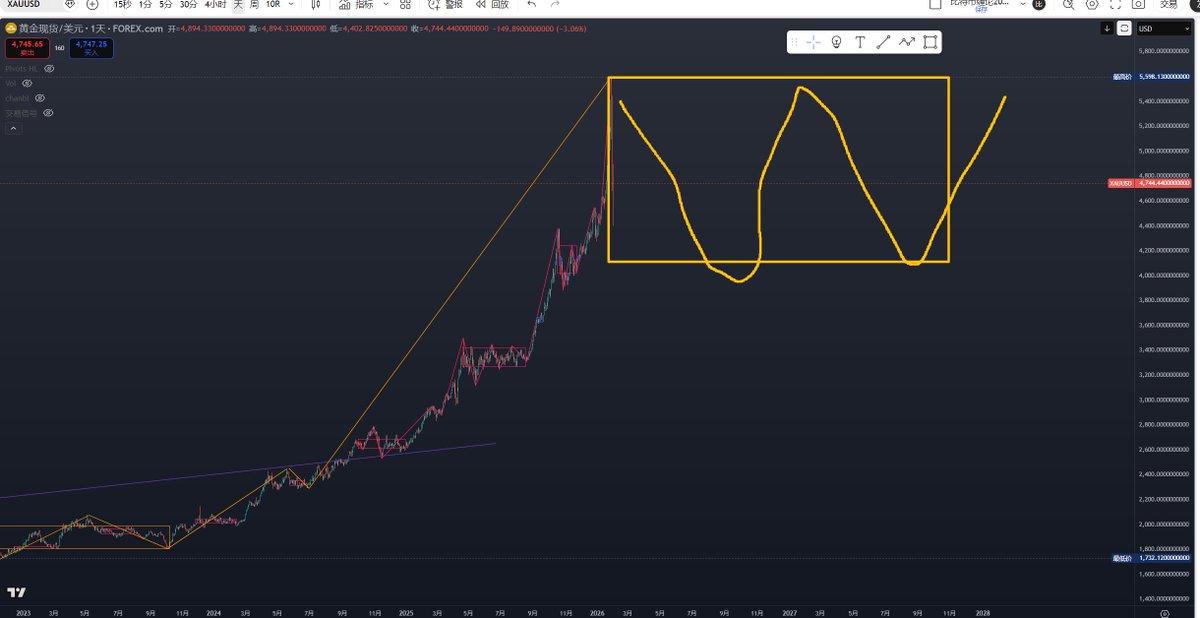The width and height of the screenshot is (1200, 618).
Task: Select the 1分 timeframe
Action: 145,4
